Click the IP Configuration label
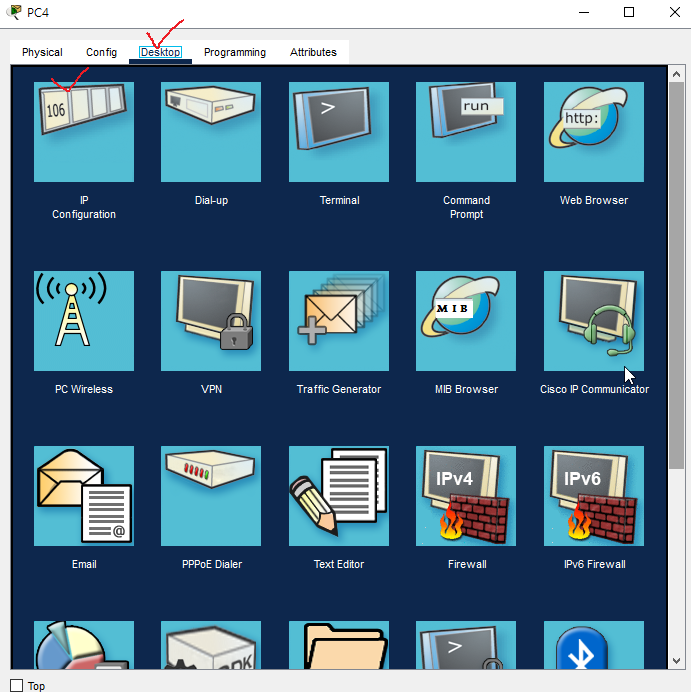This screenshot has width=691, height=692. [x=84, y=207]
